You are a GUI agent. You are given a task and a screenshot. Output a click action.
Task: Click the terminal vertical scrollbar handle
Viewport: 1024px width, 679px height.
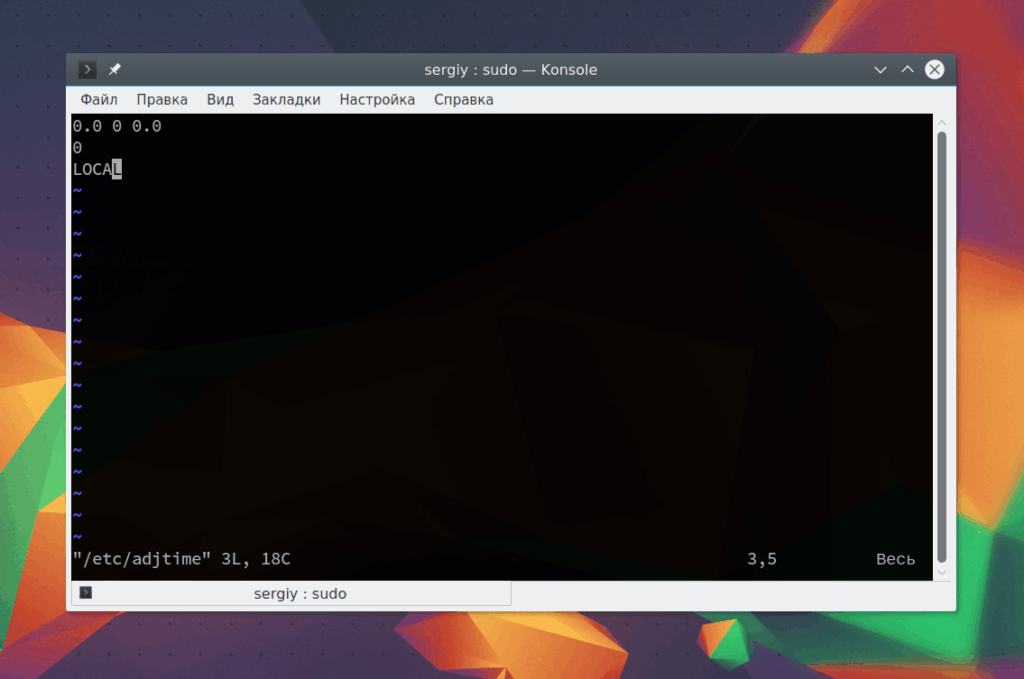coord(942,347)
